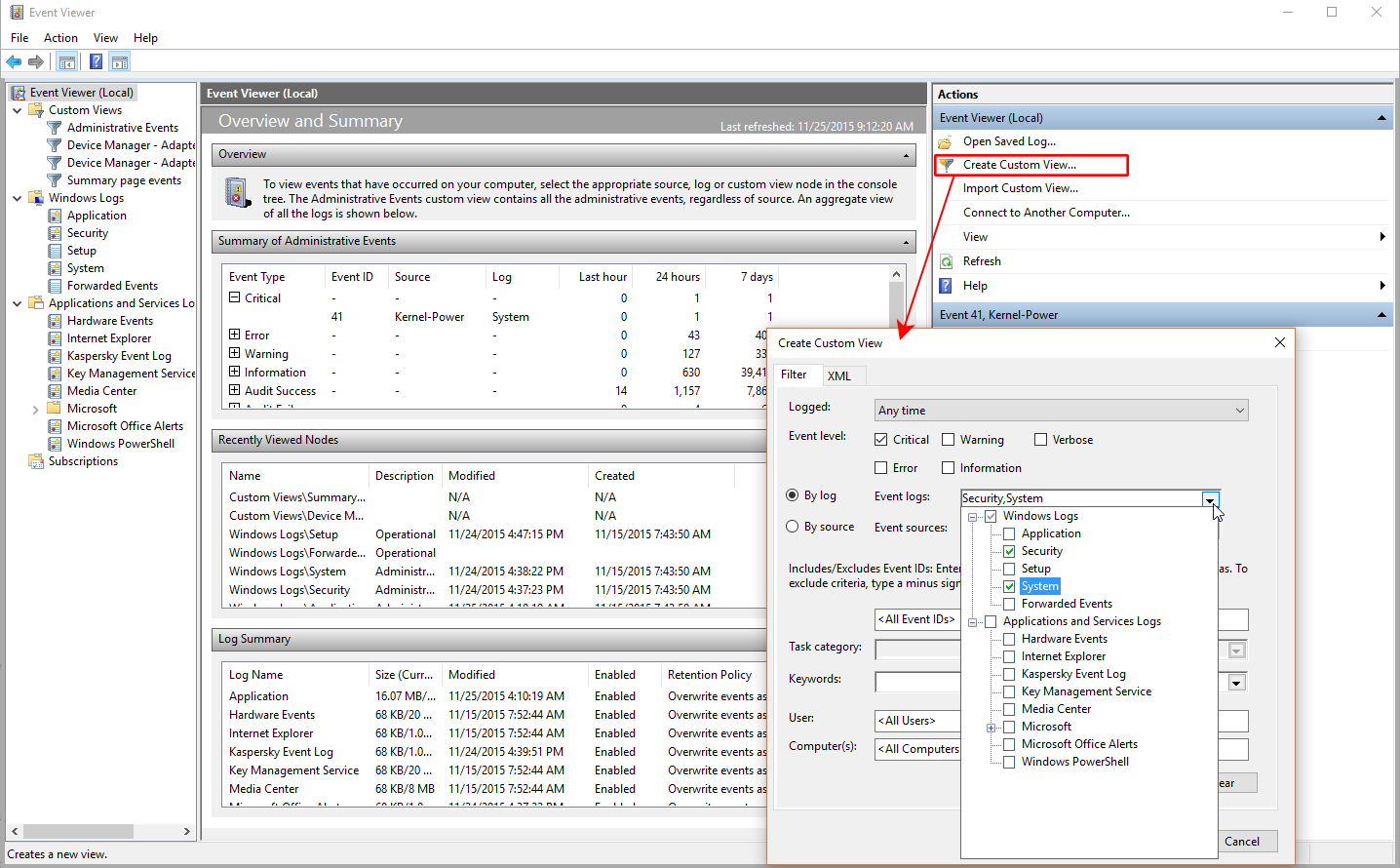Click the Create Custom View filter icon
1400x868 pixels.
[949, 165]
